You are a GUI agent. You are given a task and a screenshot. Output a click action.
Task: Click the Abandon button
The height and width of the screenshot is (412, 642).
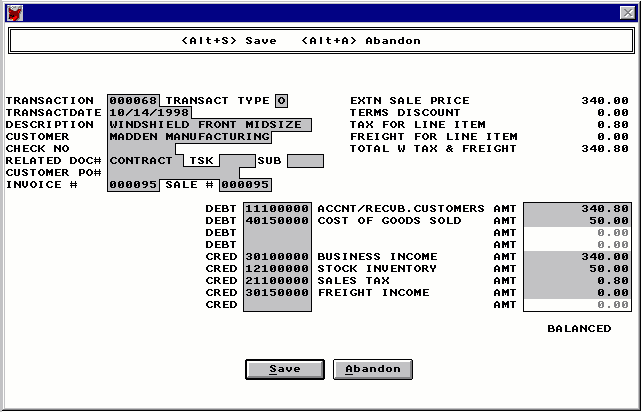[x=373, y=369]
